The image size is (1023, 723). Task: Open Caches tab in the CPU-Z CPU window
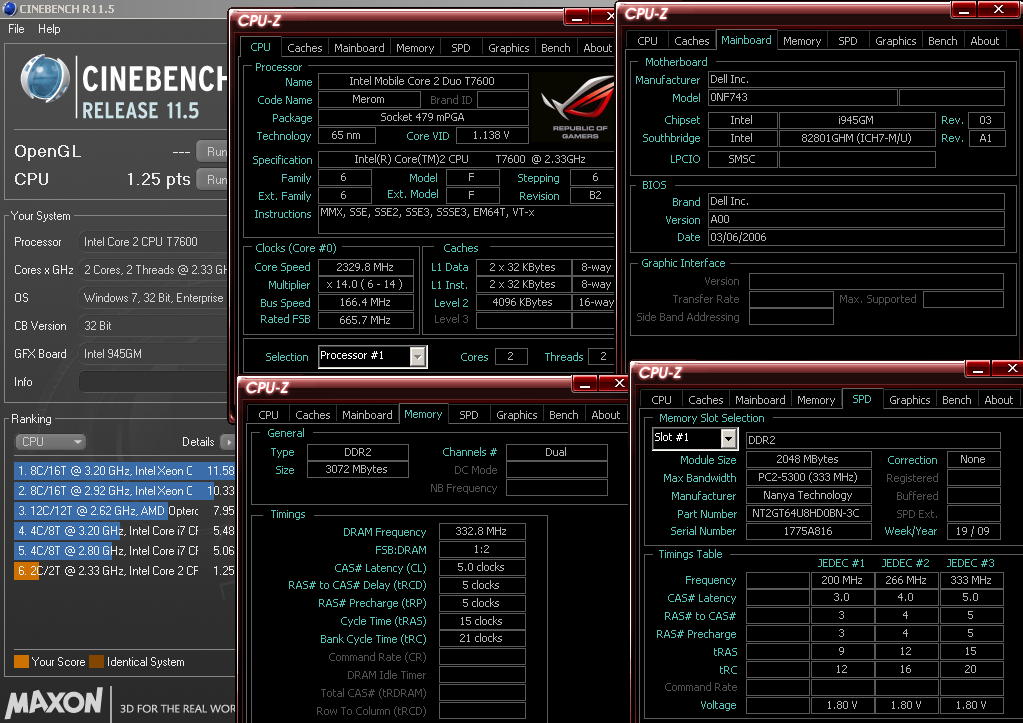pyautogui.click(x=305, y=48)
